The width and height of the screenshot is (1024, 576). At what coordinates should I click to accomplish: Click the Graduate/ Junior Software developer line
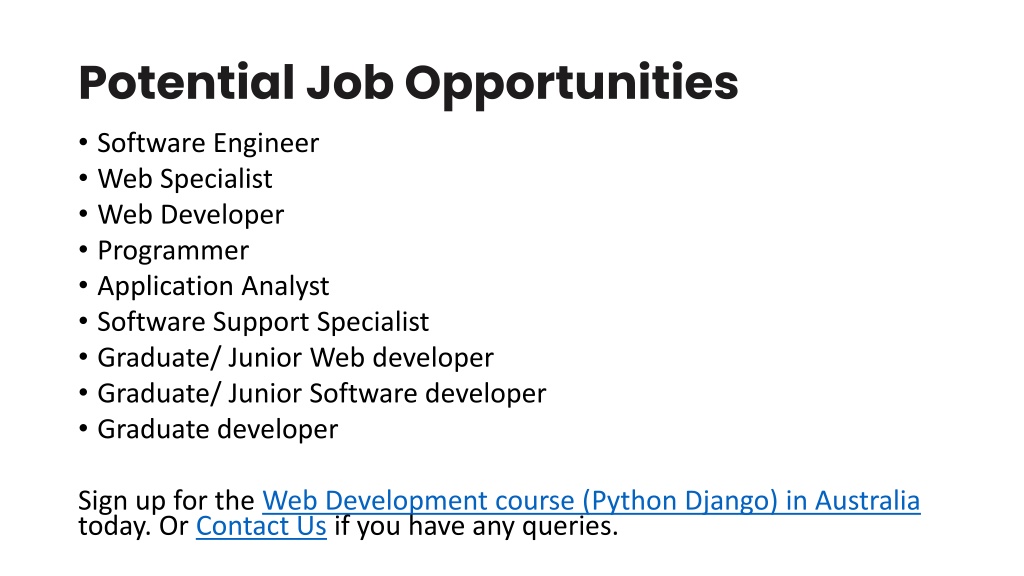pos(322,394)
